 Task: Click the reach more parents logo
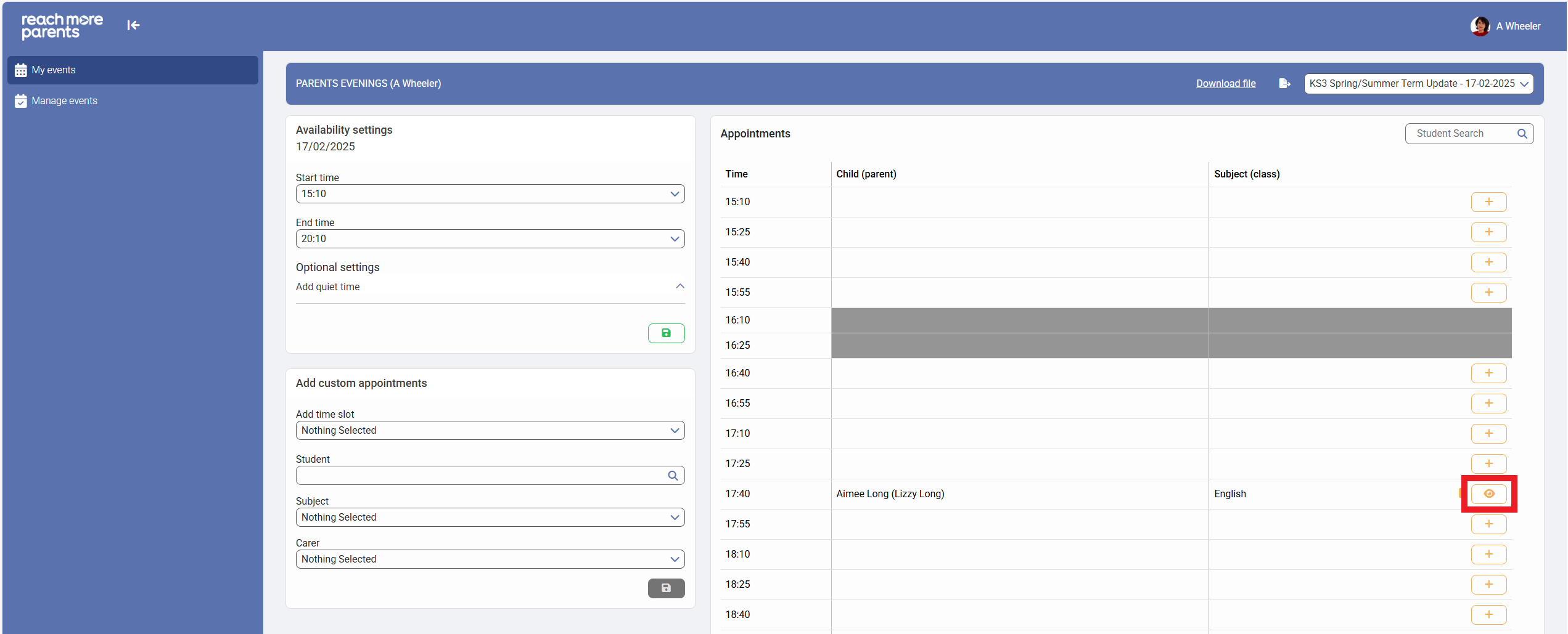tap(62, 26)
